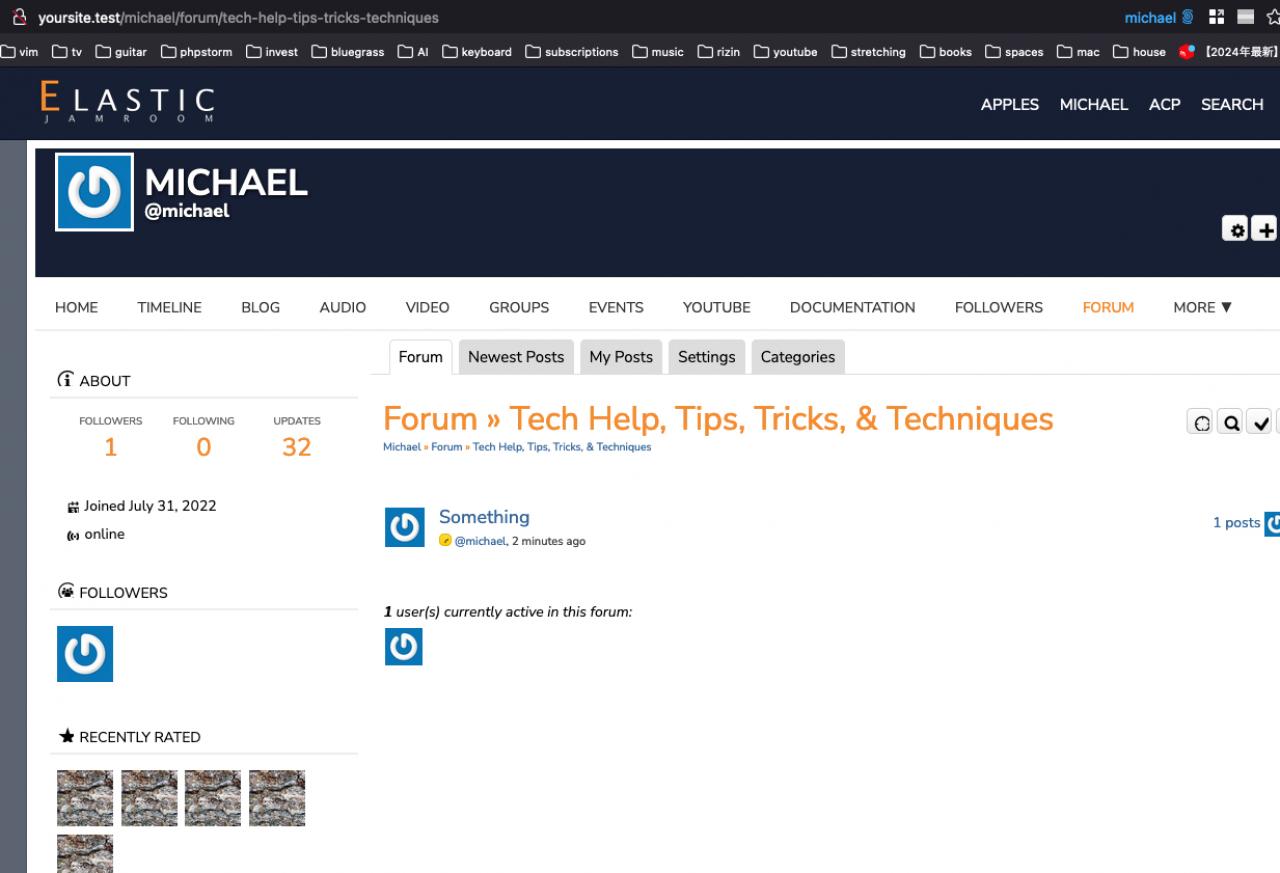
Task: Click APPLES in the top site menu
Action: (1010, 104)
